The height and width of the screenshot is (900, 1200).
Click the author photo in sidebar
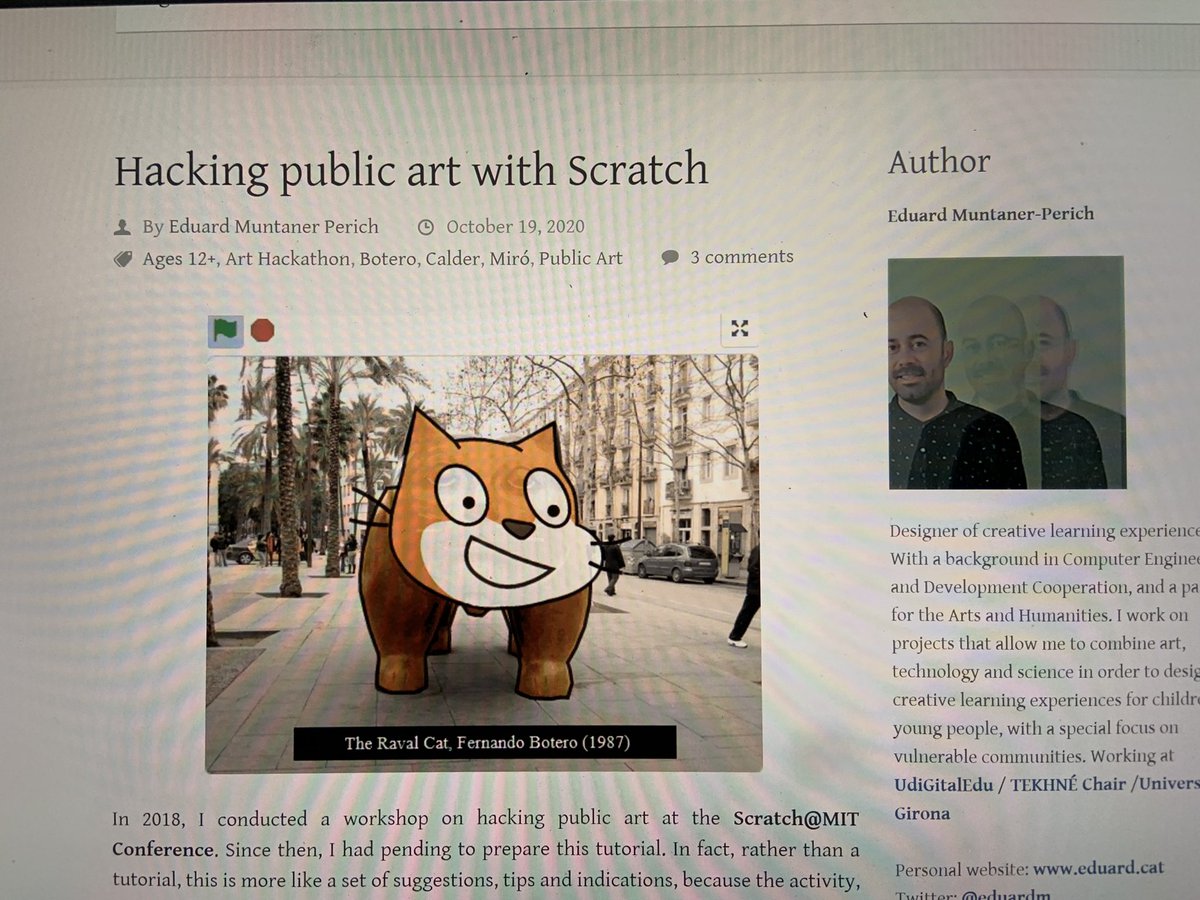point(1007,373)
